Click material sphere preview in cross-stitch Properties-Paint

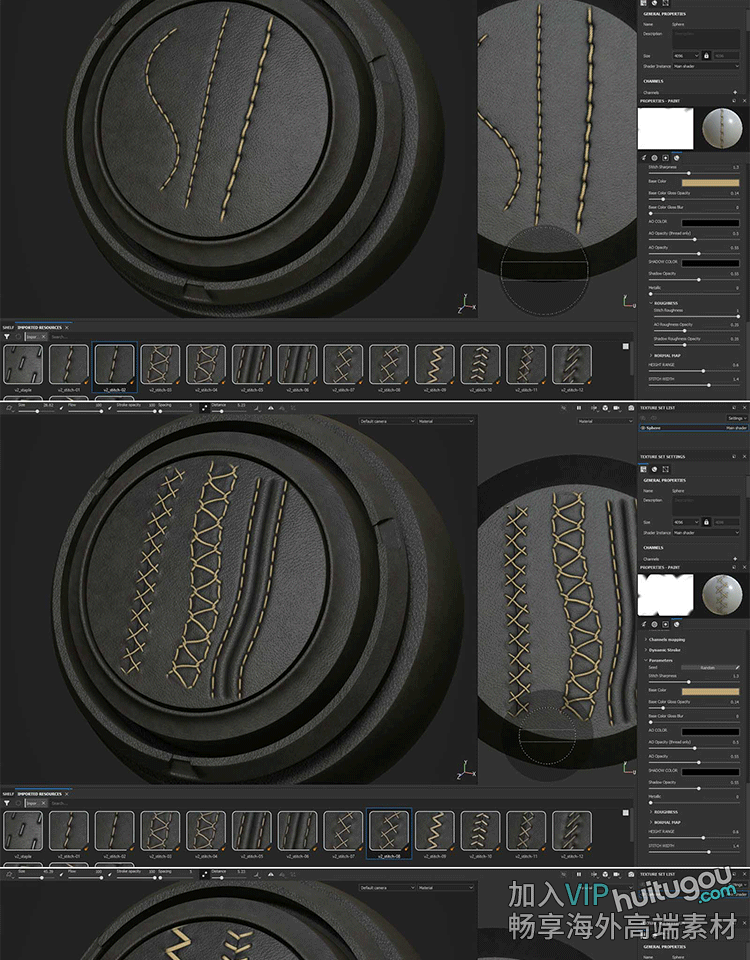[721, 594]
